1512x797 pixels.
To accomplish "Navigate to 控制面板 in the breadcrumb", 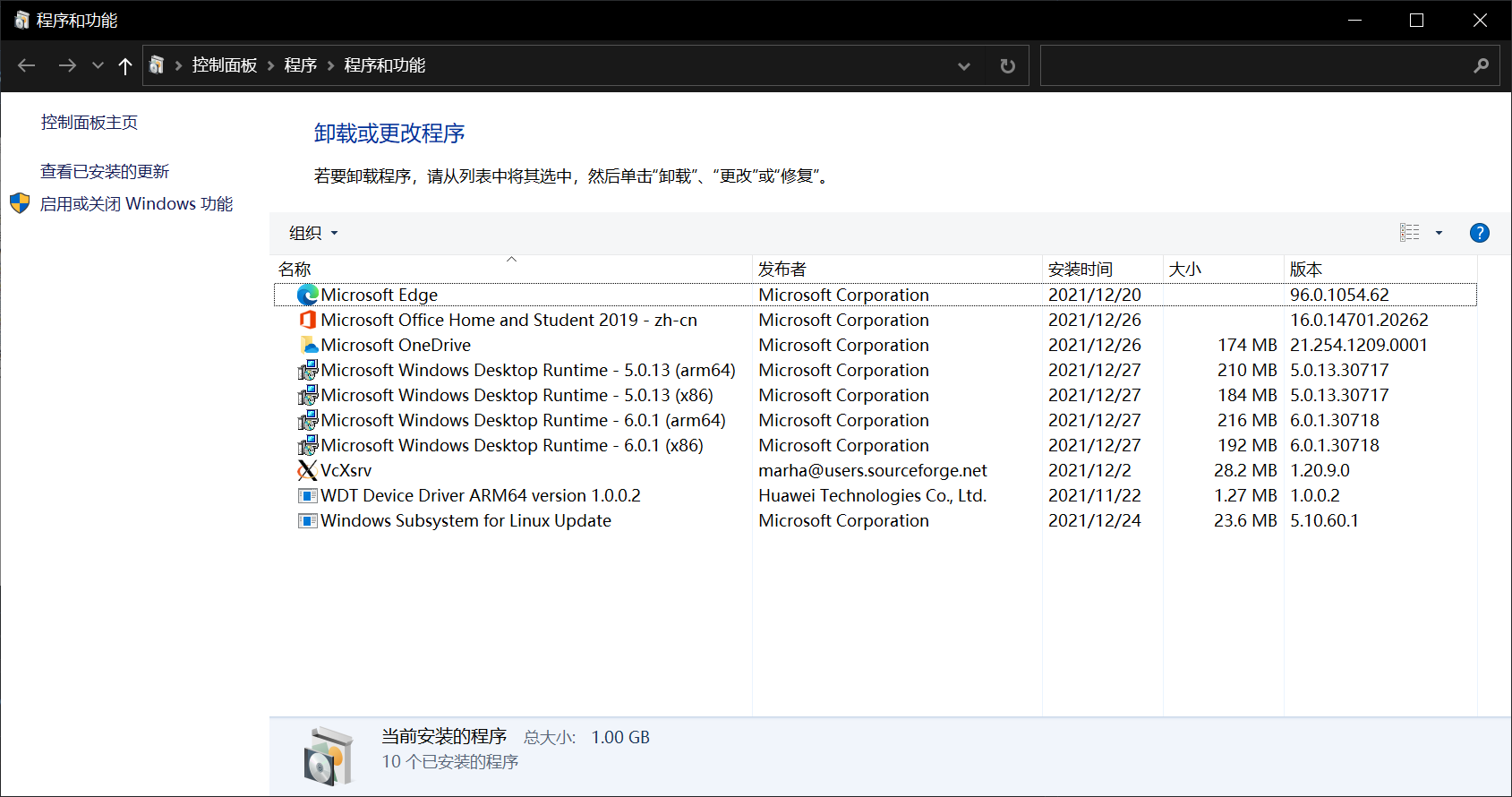I will pos(225,65).
